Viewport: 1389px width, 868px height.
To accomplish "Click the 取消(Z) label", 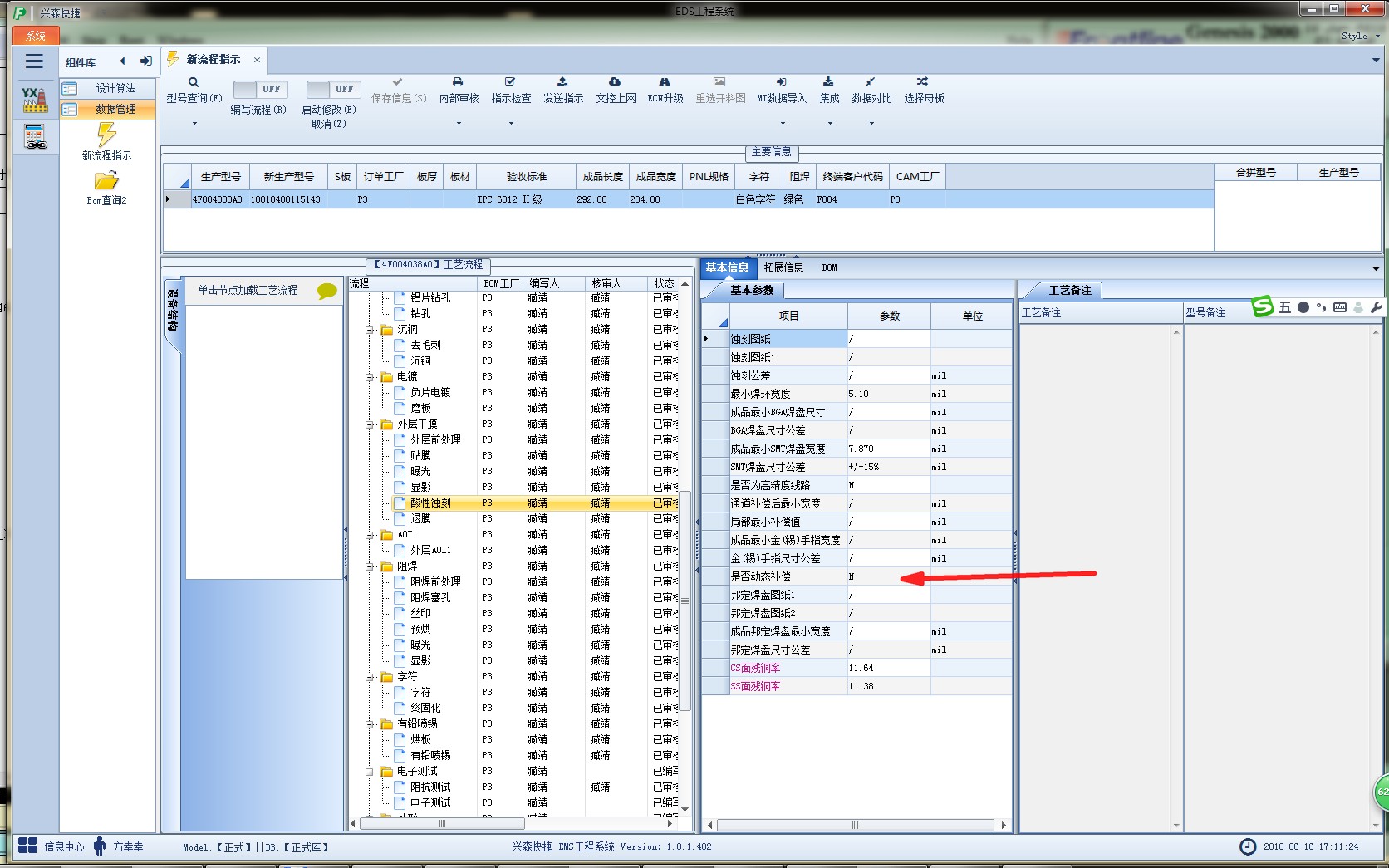I will click(x=328, y=124).
